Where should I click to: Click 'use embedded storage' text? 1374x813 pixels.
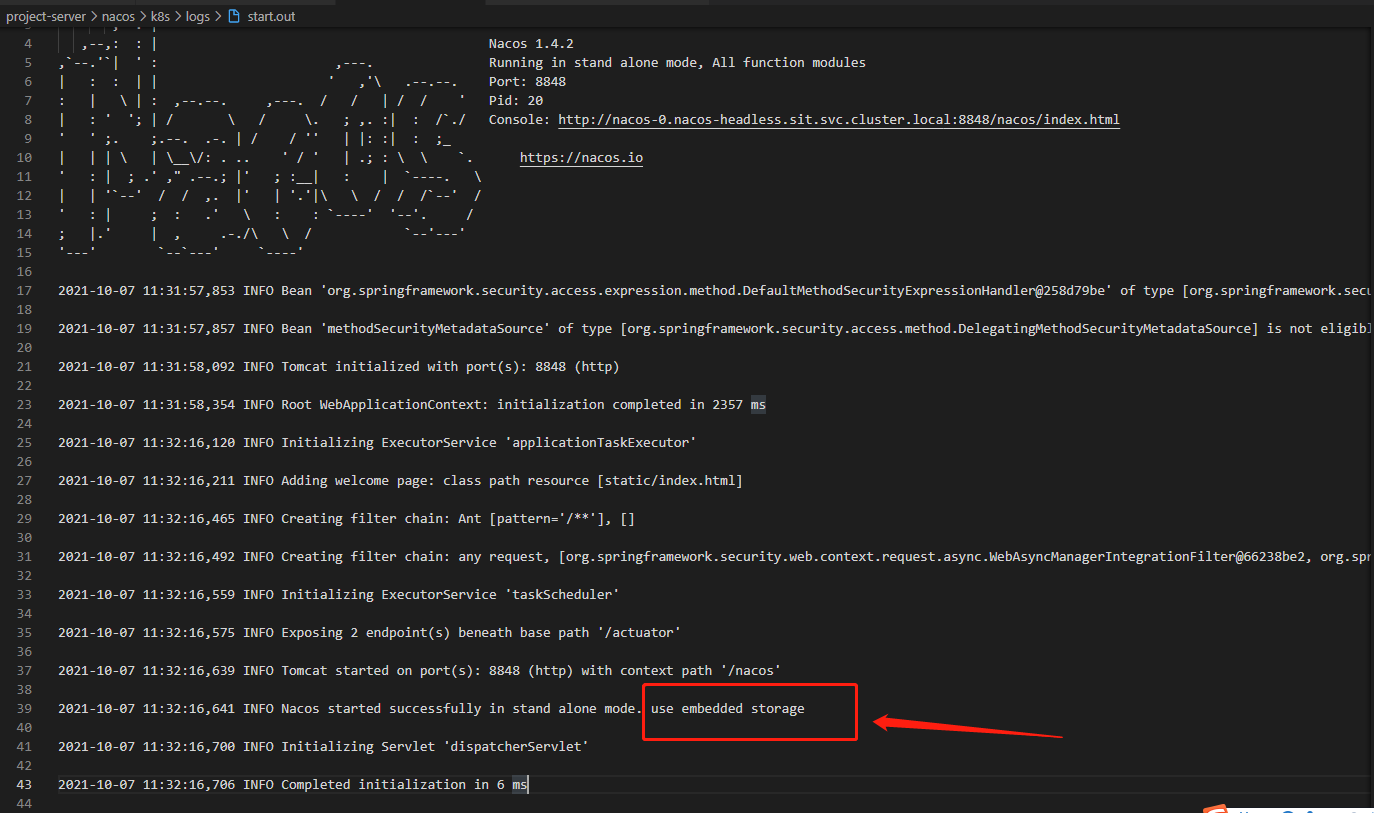point(727,709)
